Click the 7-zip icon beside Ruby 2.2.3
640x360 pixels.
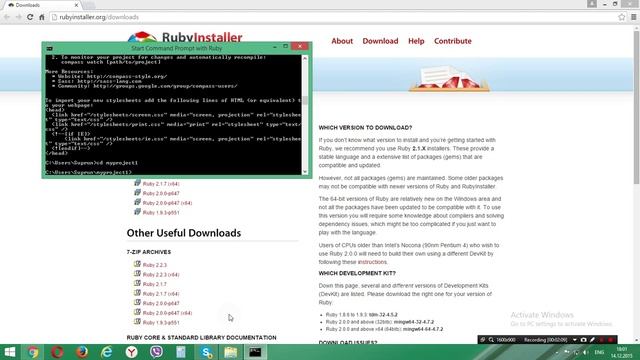(x=138, y=264)
